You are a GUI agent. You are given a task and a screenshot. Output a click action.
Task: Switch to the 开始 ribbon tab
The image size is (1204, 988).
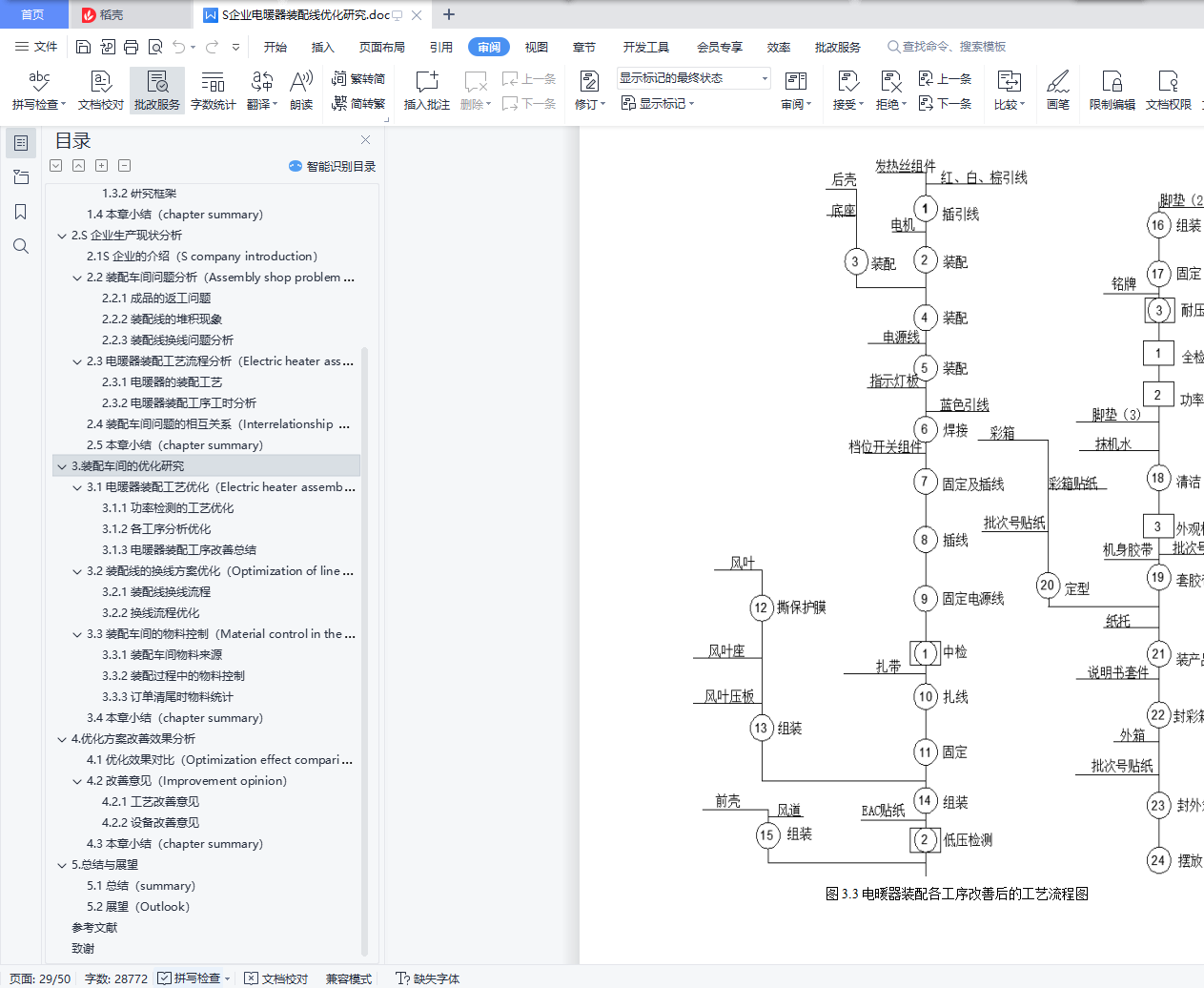pos(275,47)
